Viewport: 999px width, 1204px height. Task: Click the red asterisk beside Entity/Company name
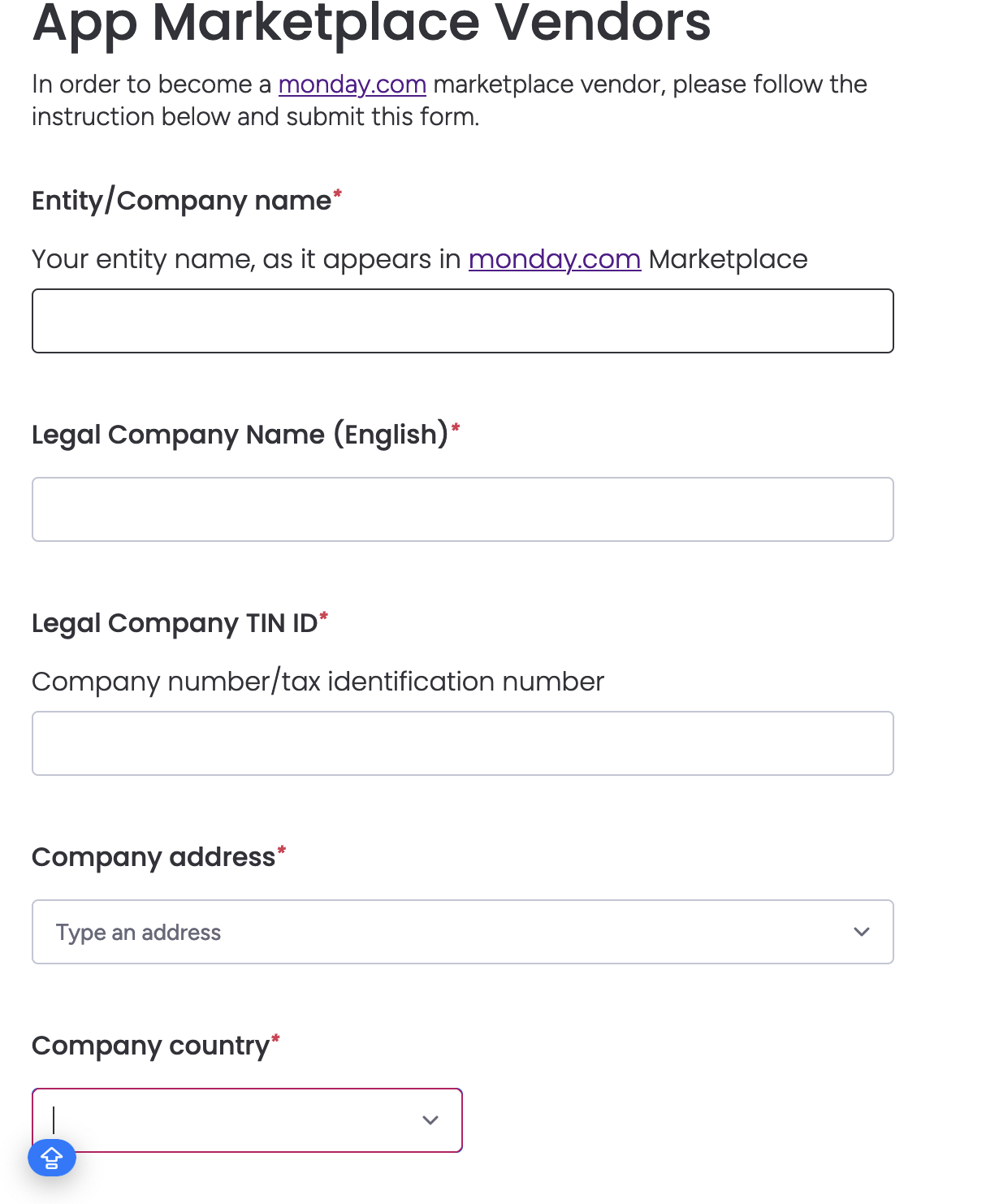tap(338, 194)
